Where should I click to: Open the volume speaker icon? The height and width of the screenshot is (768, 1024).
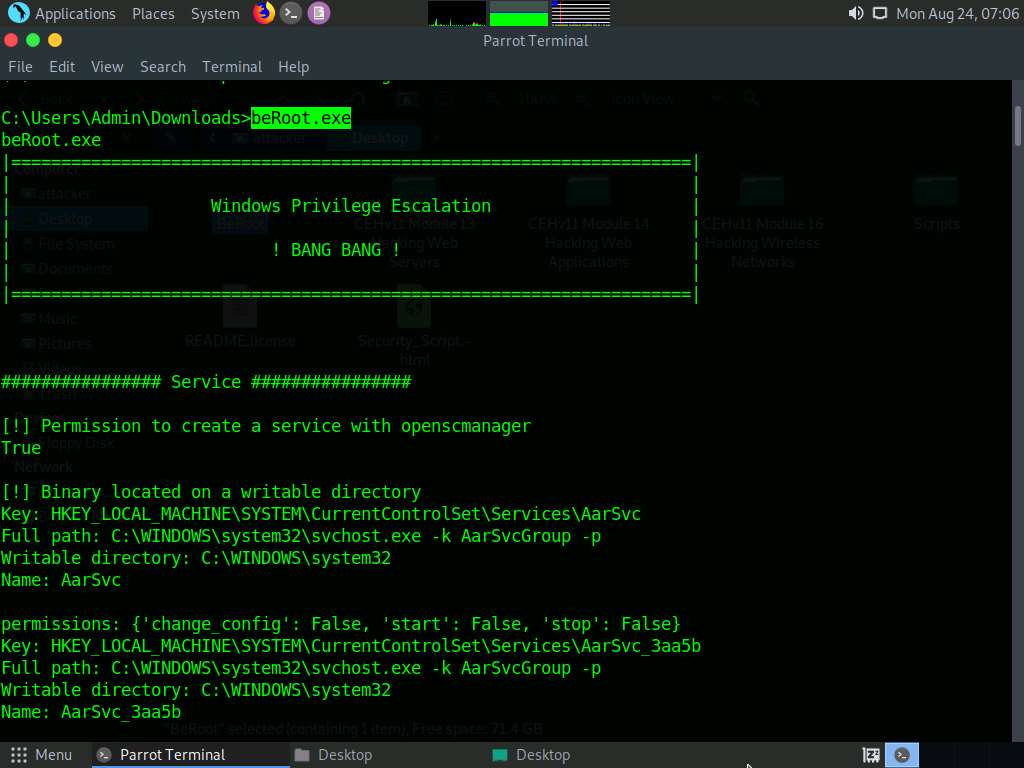[x=856, y=13]
